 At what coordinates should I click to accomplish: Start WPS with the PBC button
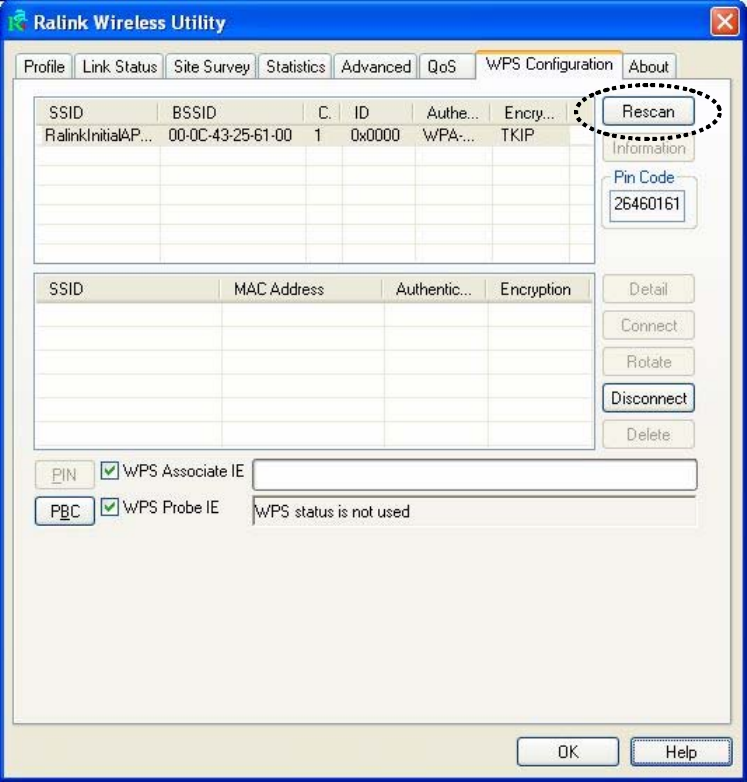64,511
